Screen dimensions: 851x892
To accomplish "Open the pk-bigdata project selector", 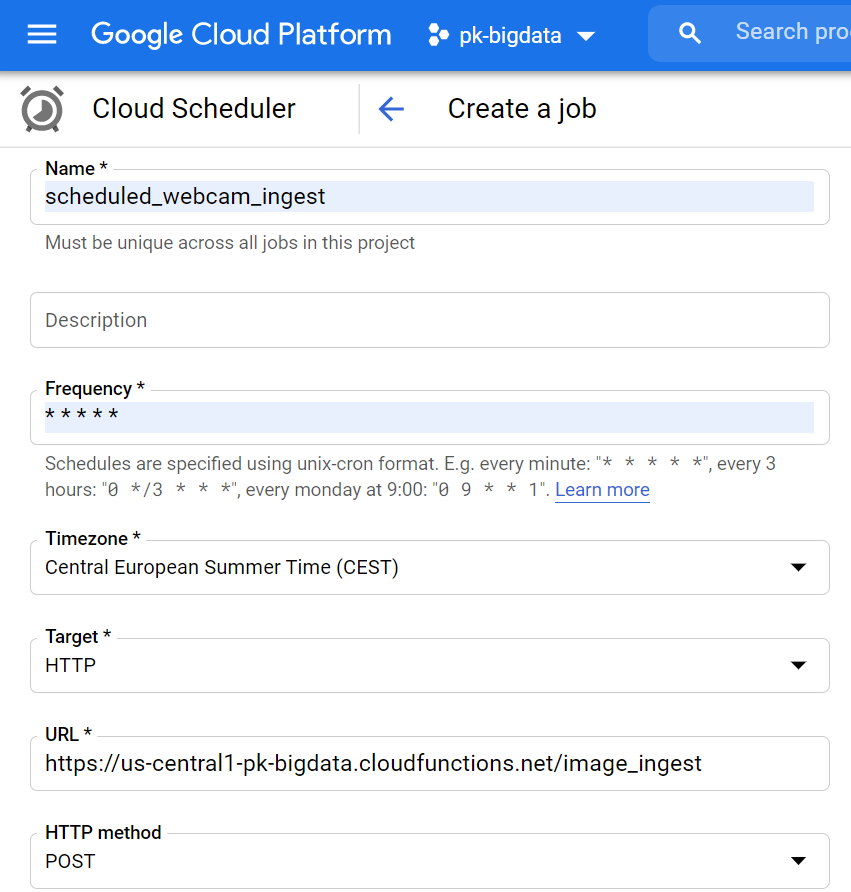I will tap(511, 35).
